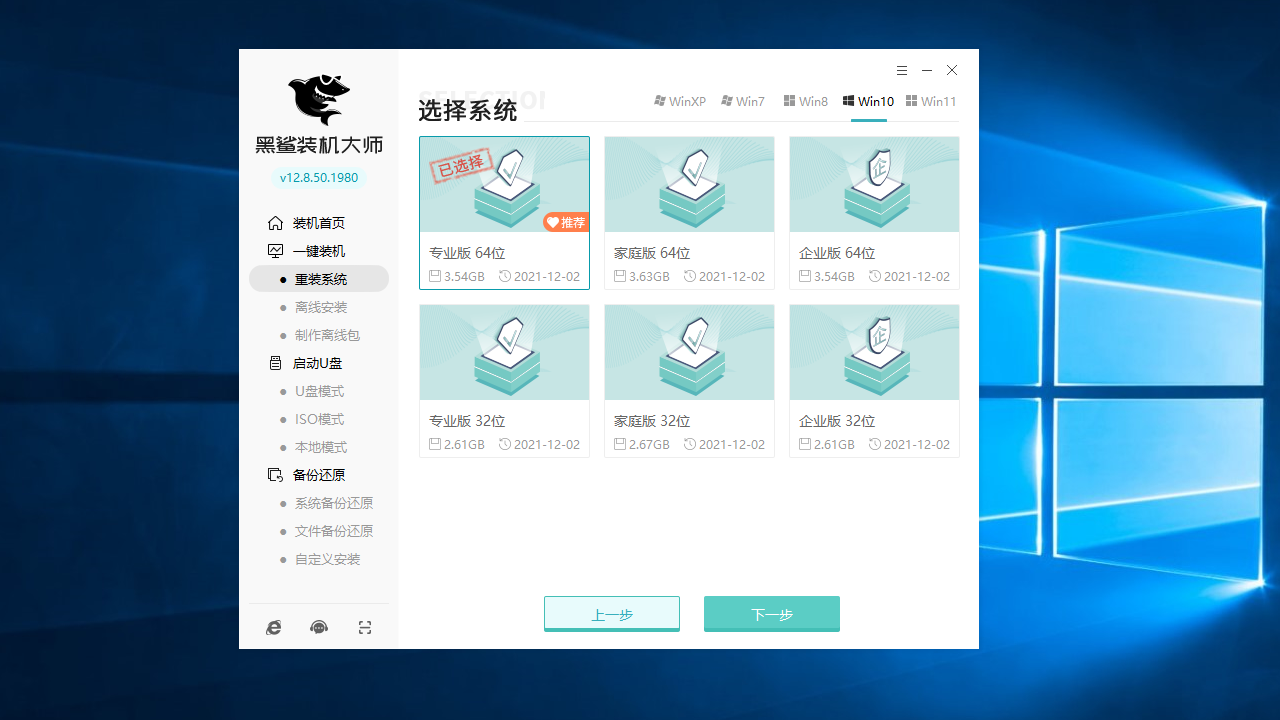Click the QR code scan icon

pyautogui.click(x=364, y=627)
